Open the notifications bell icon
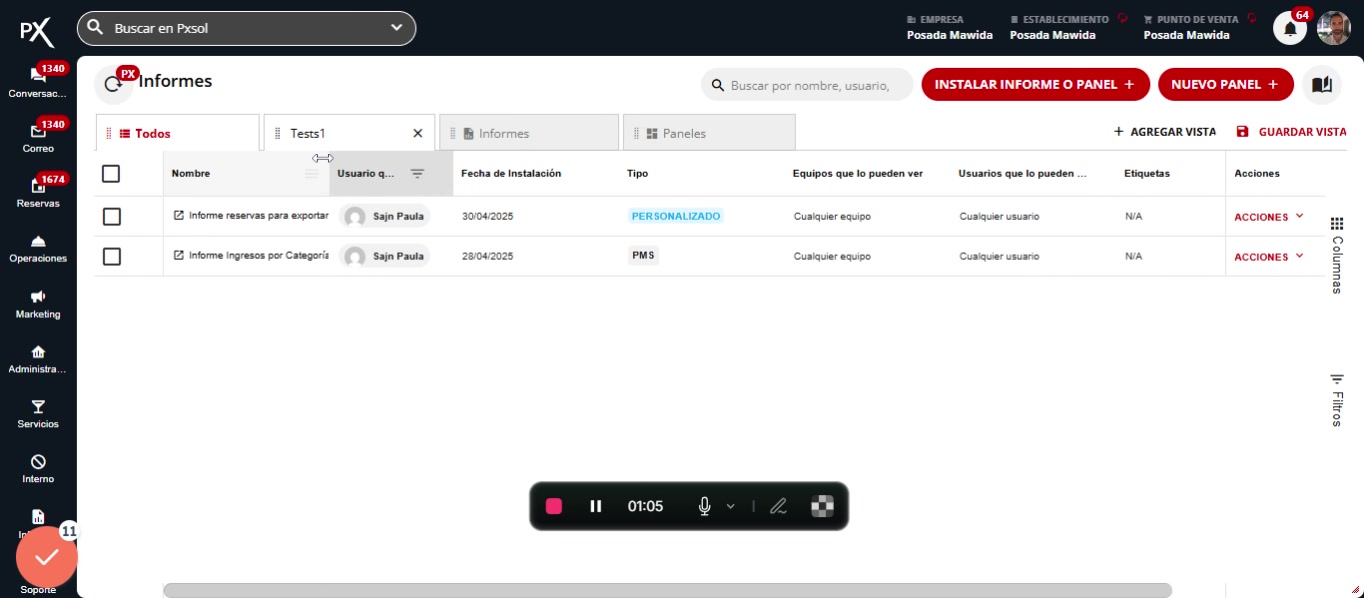This screenshot has height=598, width=1364. 1289,29
